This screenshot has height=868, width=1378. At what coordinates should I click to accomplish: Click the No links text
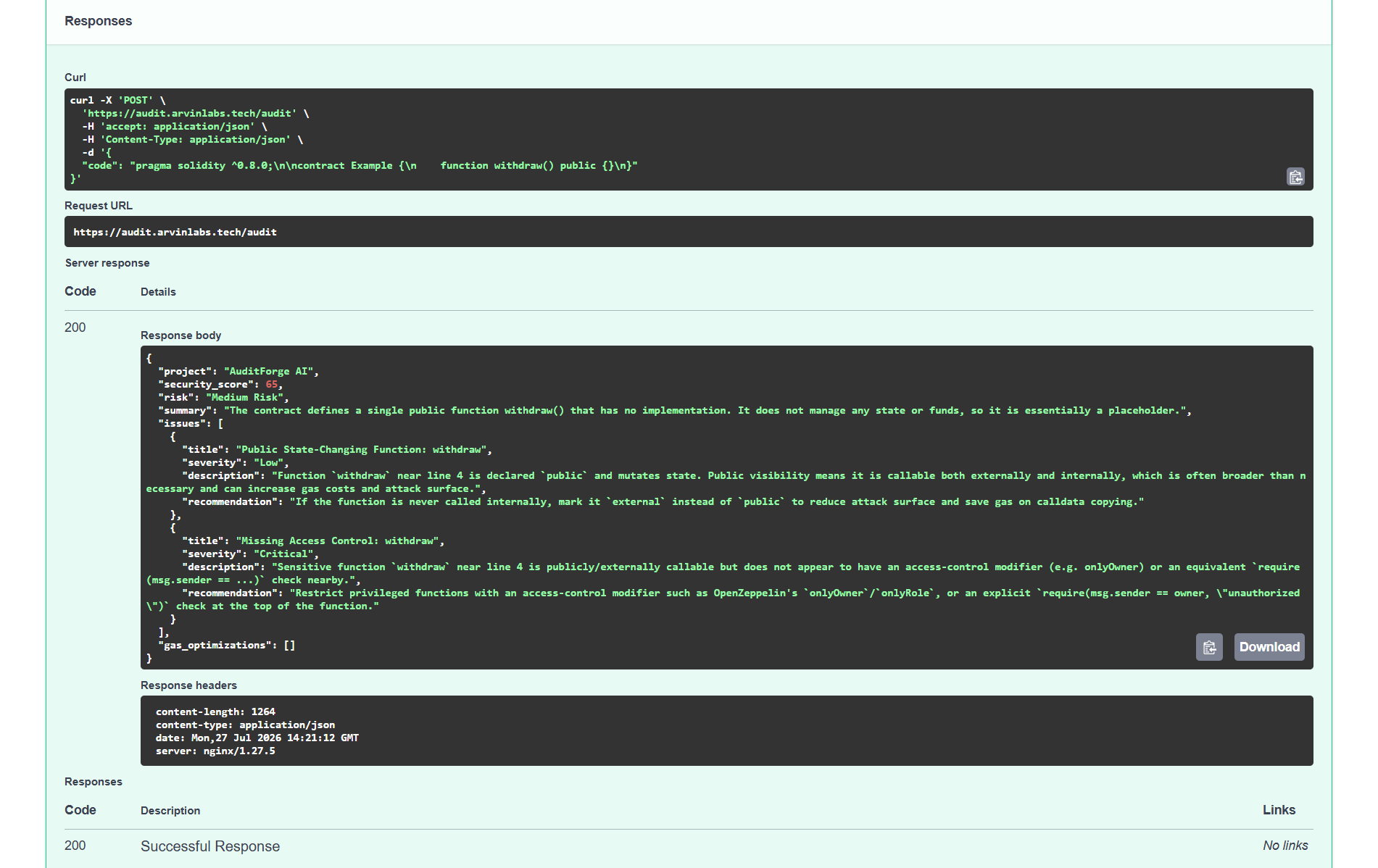1285,846
